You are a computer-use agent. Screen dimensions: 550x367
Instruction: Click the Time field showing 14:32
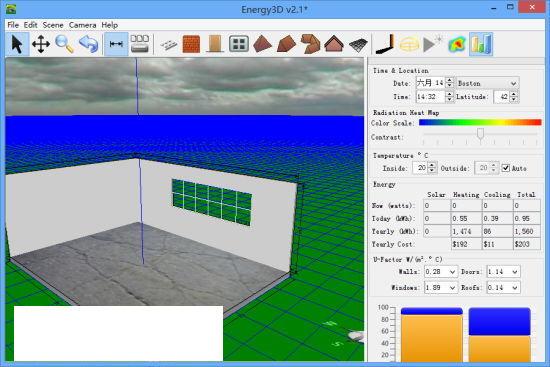pyautogui.click(x=430, y=96)
